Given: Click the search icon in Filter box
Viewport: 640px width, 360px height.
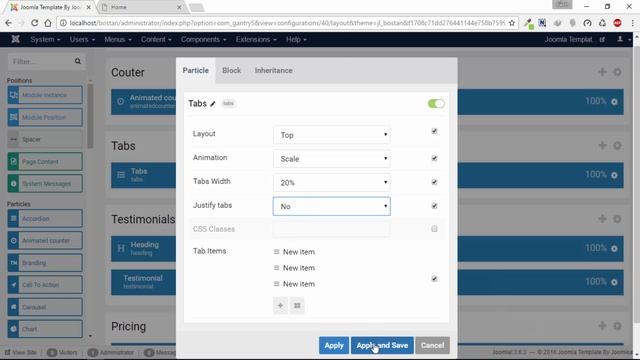Looking at the screenshot, I should (78, 61).
